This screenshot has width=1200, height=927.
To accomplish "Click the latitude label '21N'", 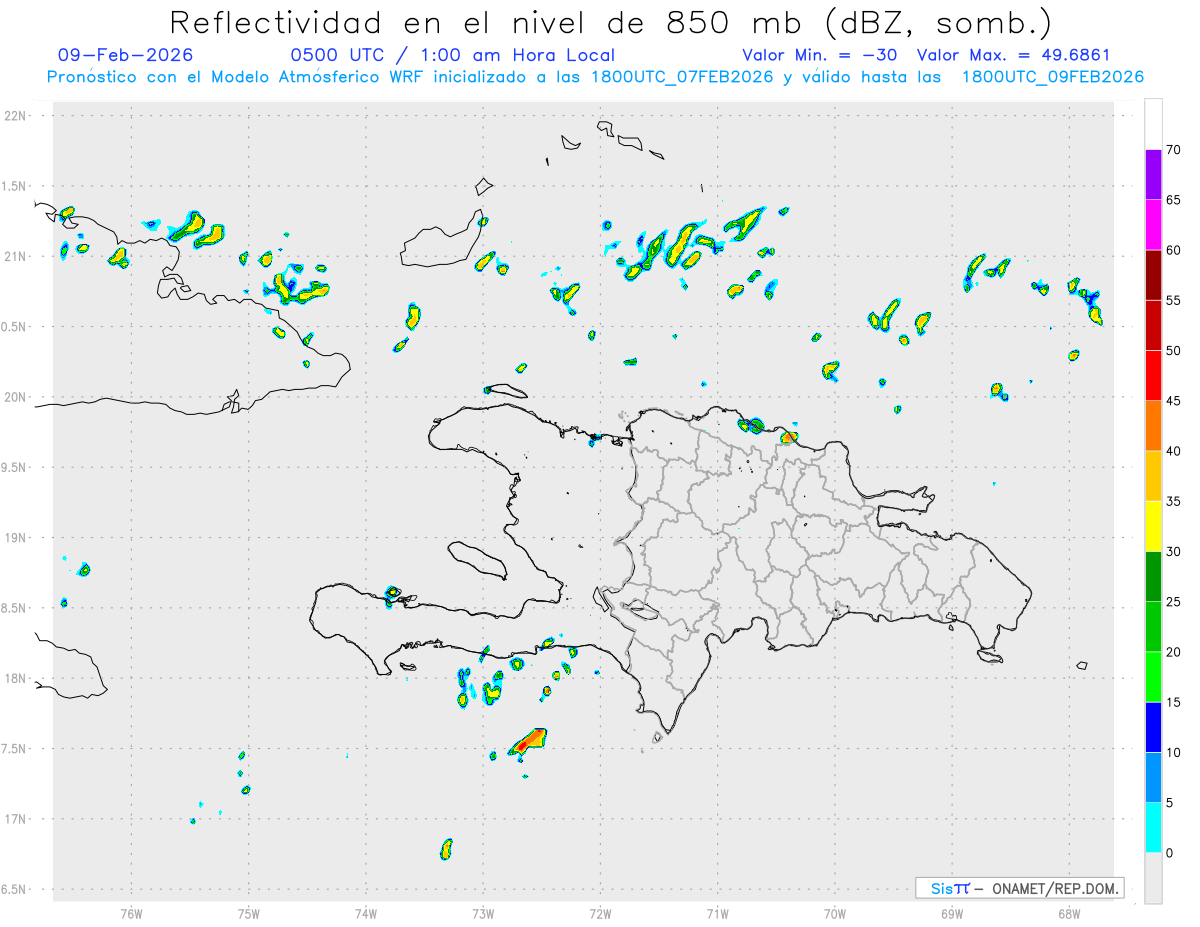I will 15,257.
